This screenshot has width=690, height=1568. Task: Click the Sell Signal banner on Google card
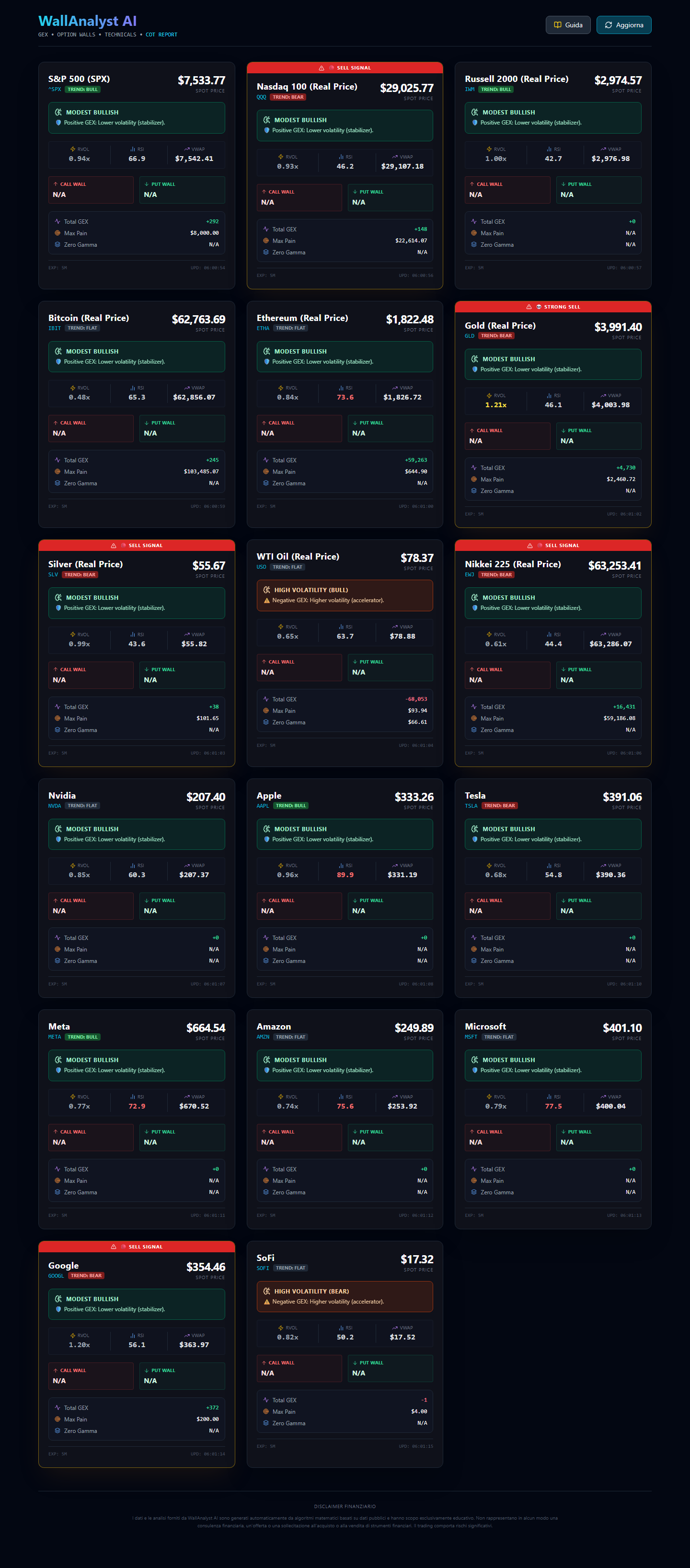coord(137,1247)
